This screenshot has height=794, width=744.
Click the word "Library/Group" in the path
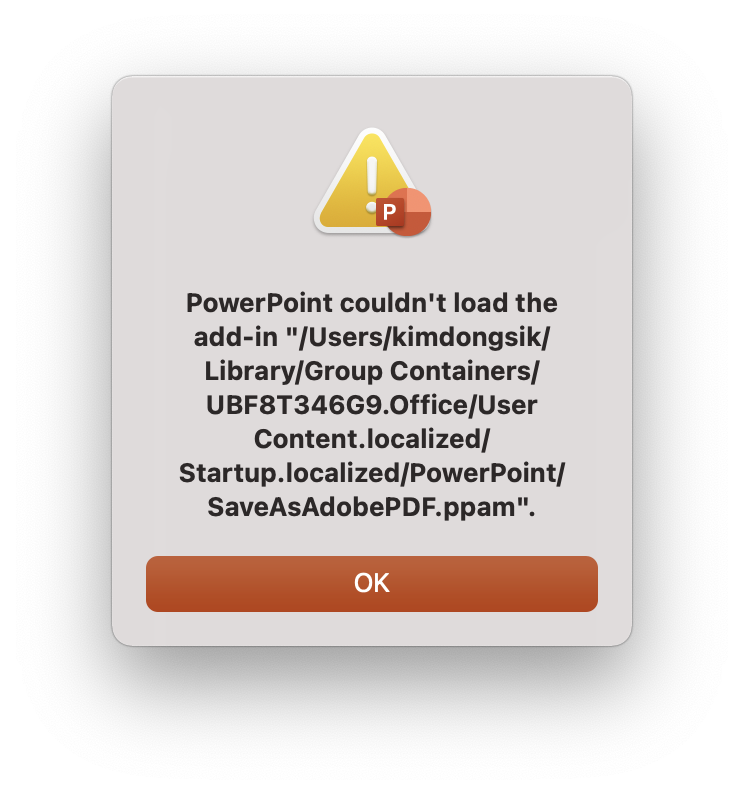(294, 371)
